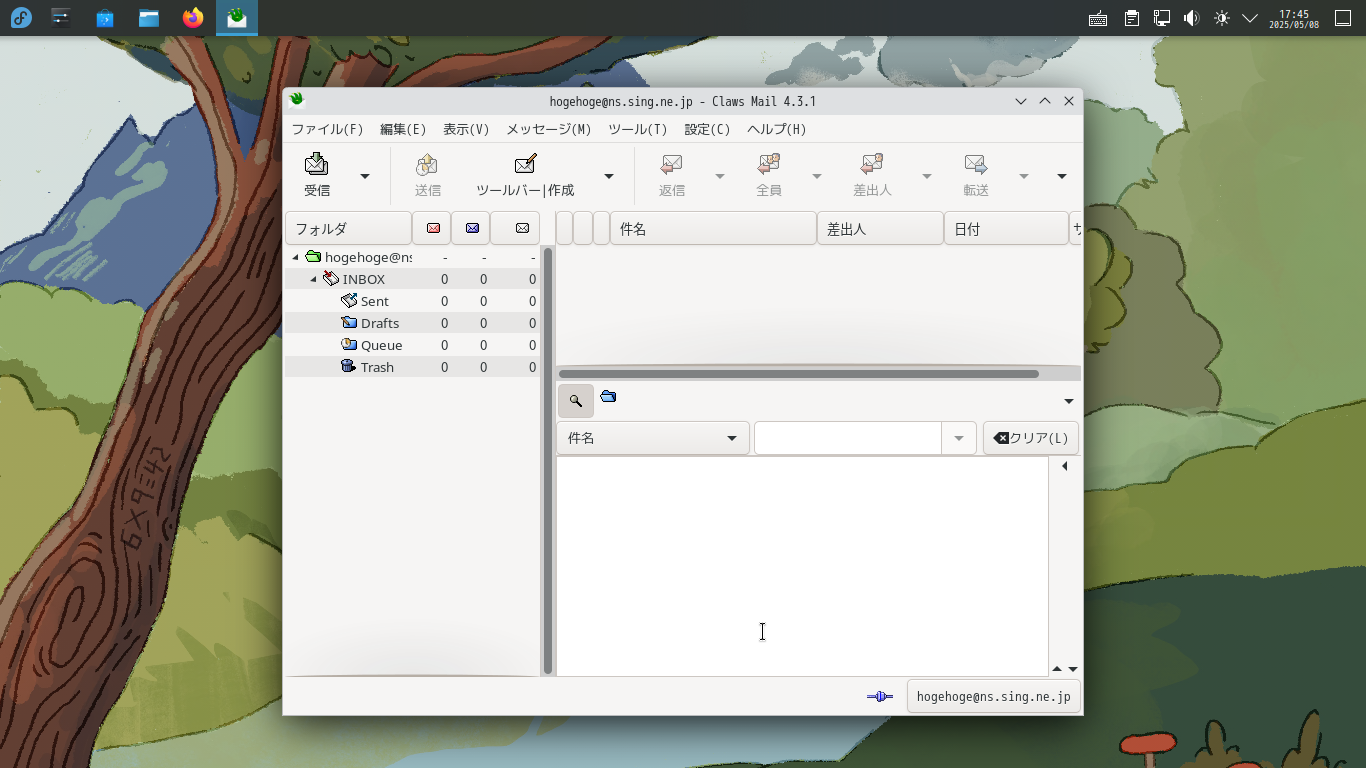The width and height of the screenshot is (1366, 768).
Task: Click the online/offline connection status icon
Action: click(x=879, y=697)
